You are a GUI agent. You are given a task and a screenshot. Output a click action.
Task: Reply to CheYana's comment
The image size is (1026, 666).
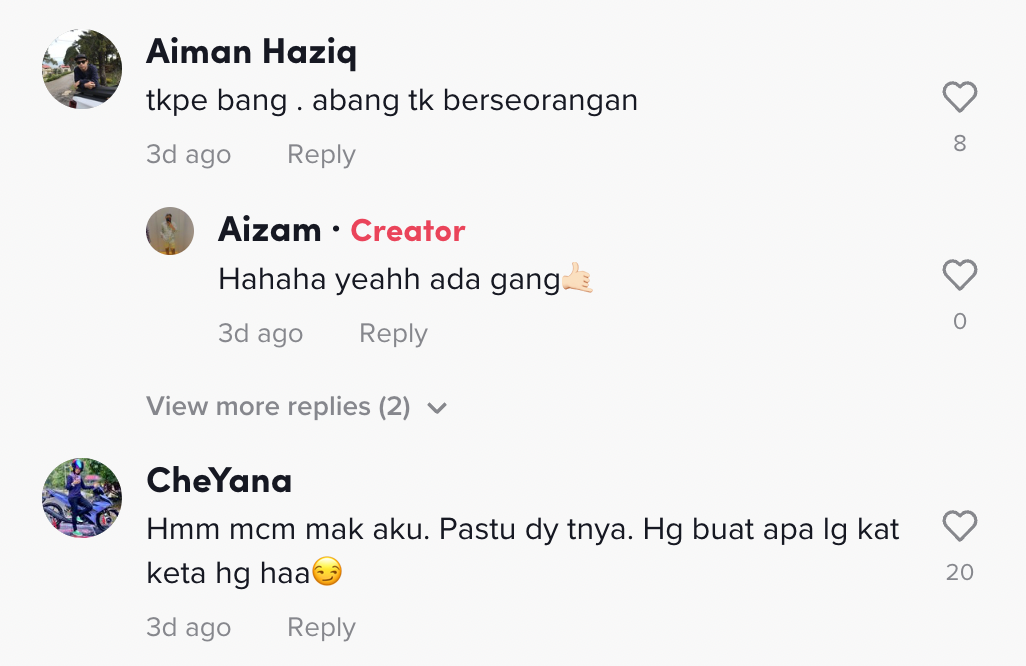(x=321, y=627)
